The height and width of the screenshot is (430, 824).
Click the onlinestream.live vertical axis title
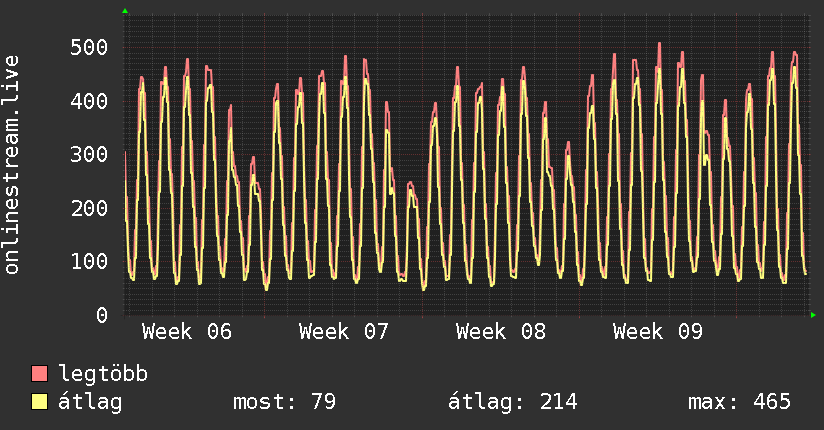coord(11,165)
